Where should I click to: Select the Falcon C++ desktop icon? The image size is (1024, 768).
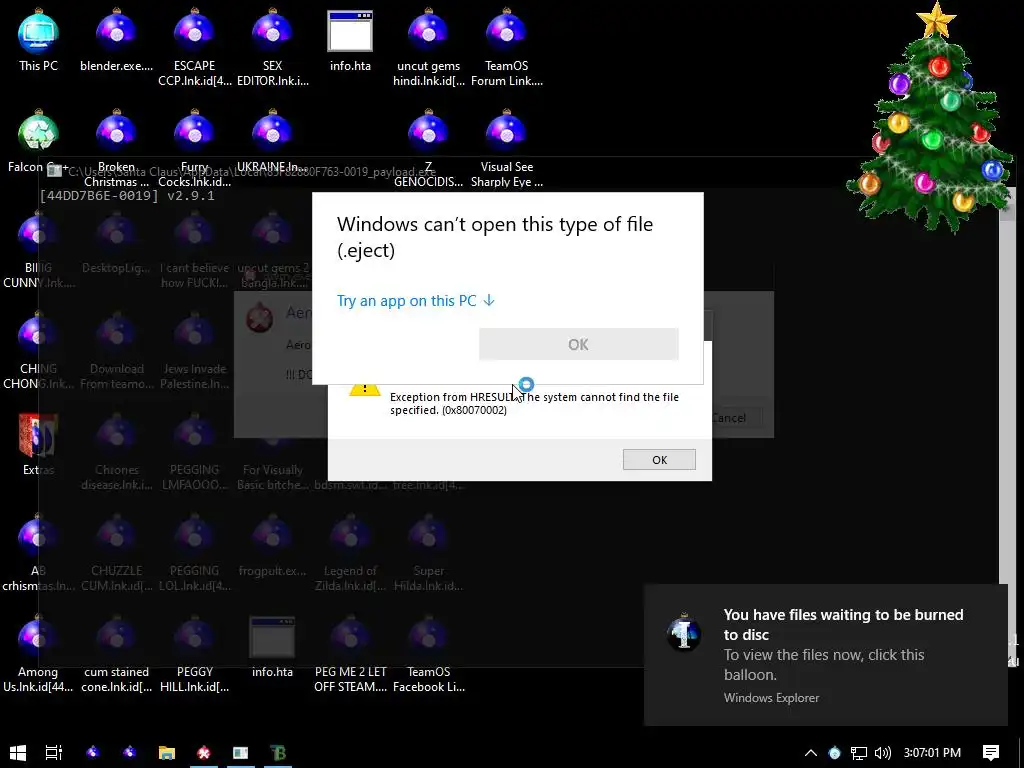click(38, 140)
